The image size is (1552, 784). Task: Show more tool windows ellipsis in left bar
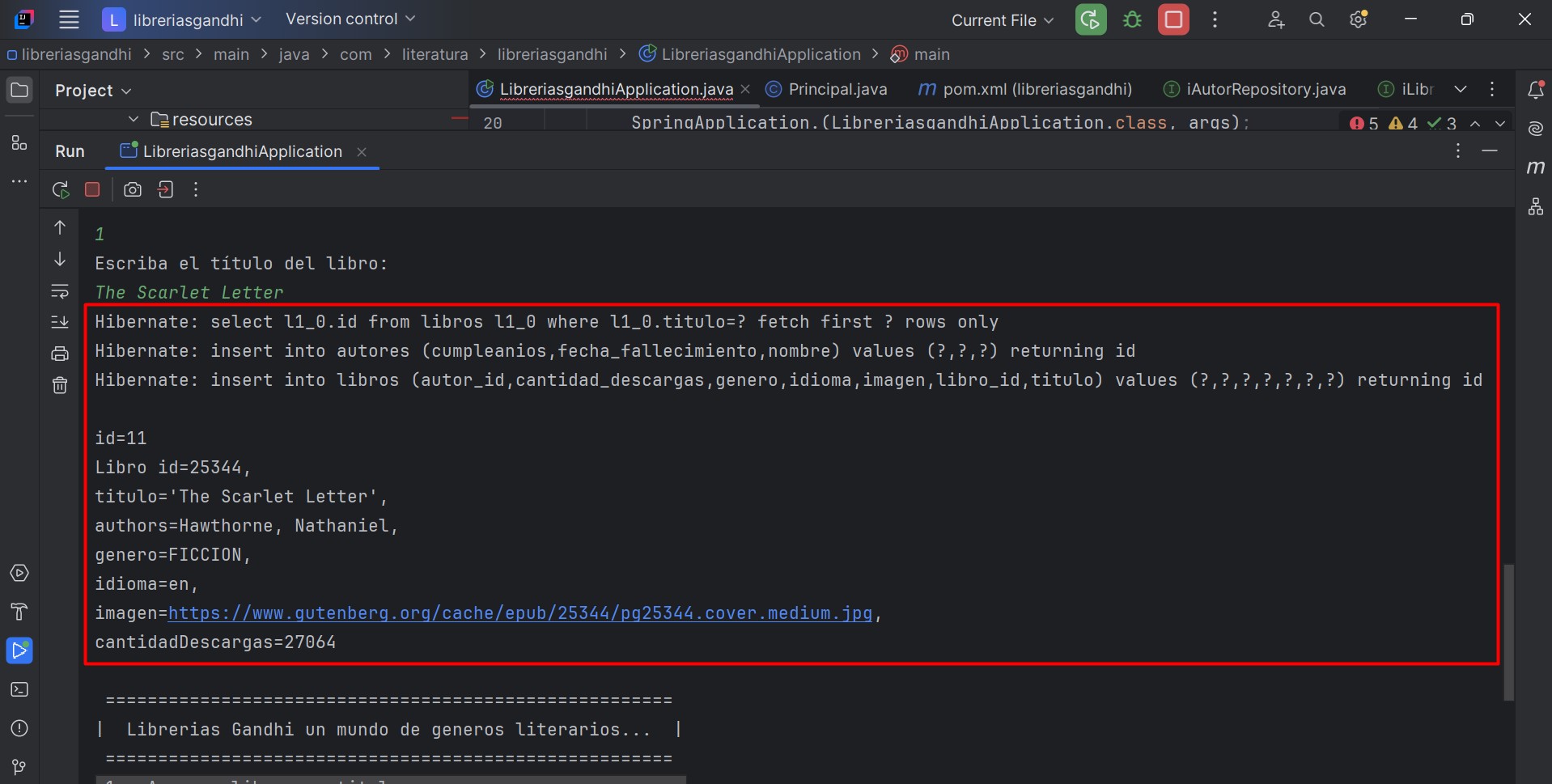19,181
